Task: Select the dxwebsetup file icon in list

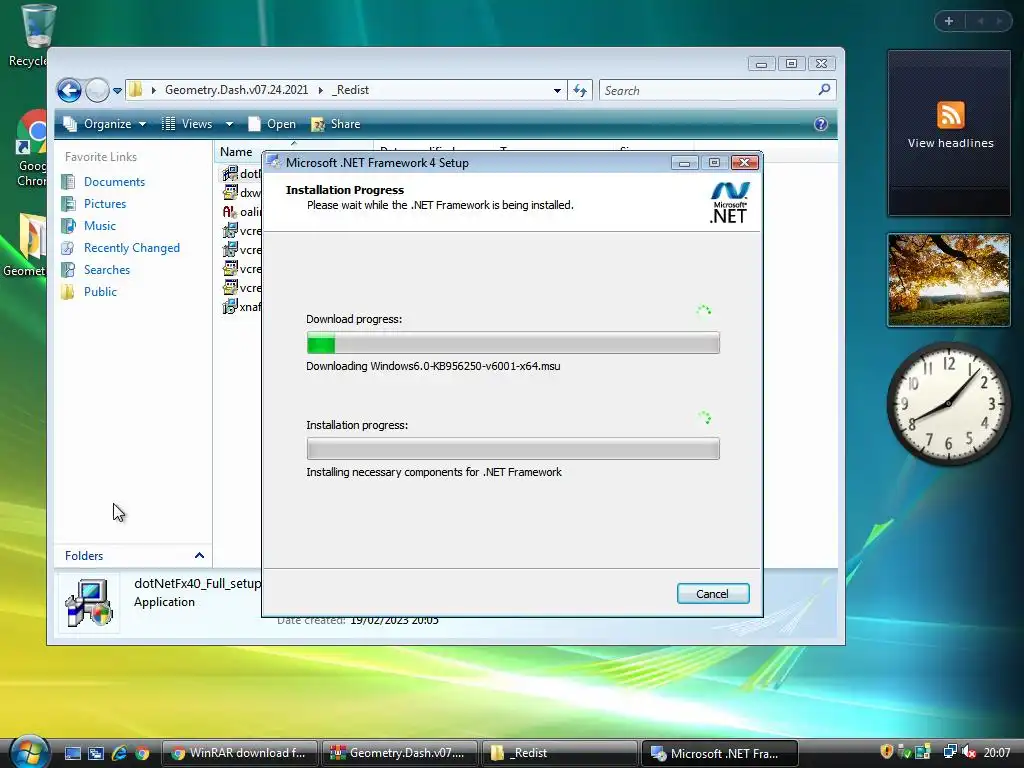Action: [230, 192]
